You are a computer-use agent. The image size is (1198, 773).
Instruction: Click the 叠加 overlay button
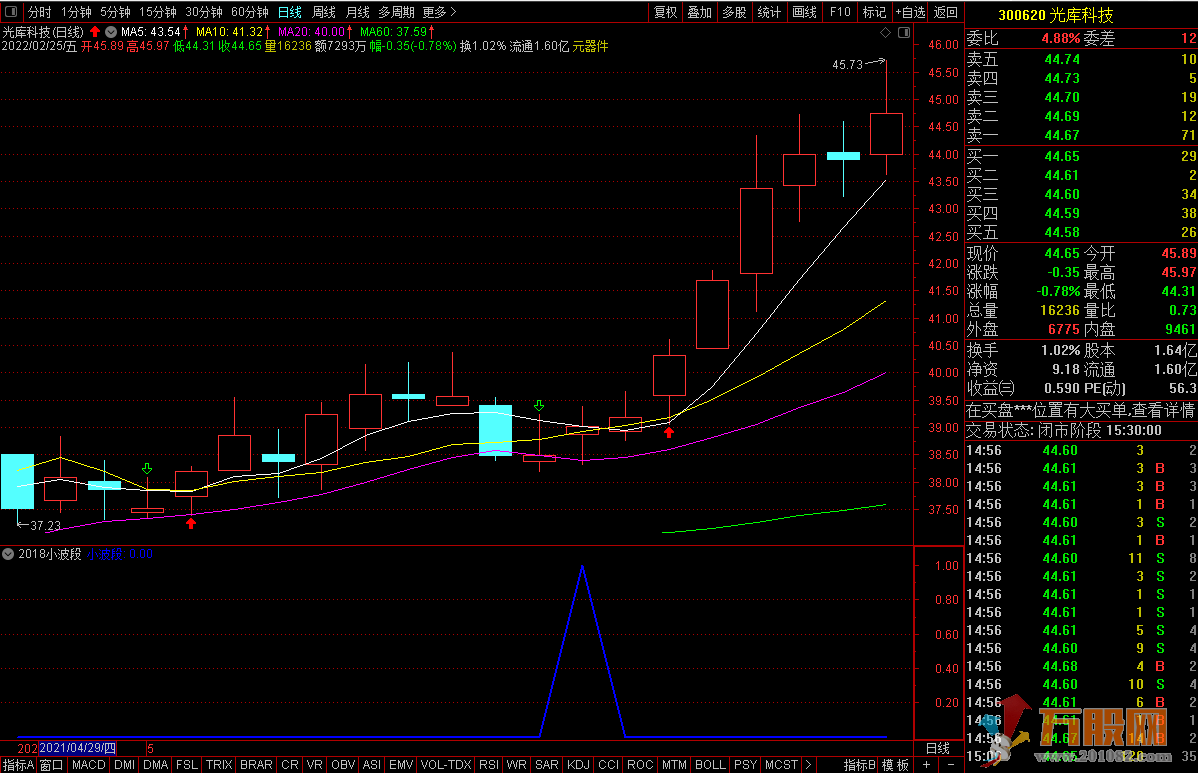(700, 11)
